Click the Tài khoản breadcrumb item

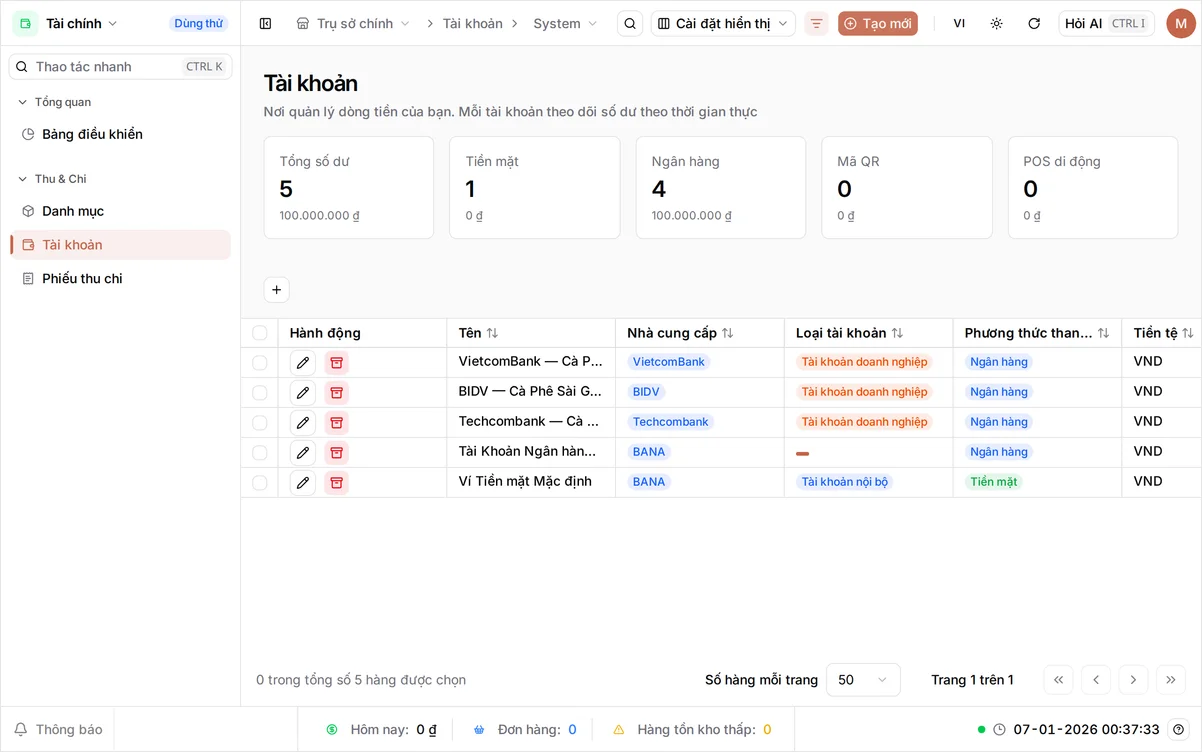pos(473,23)
